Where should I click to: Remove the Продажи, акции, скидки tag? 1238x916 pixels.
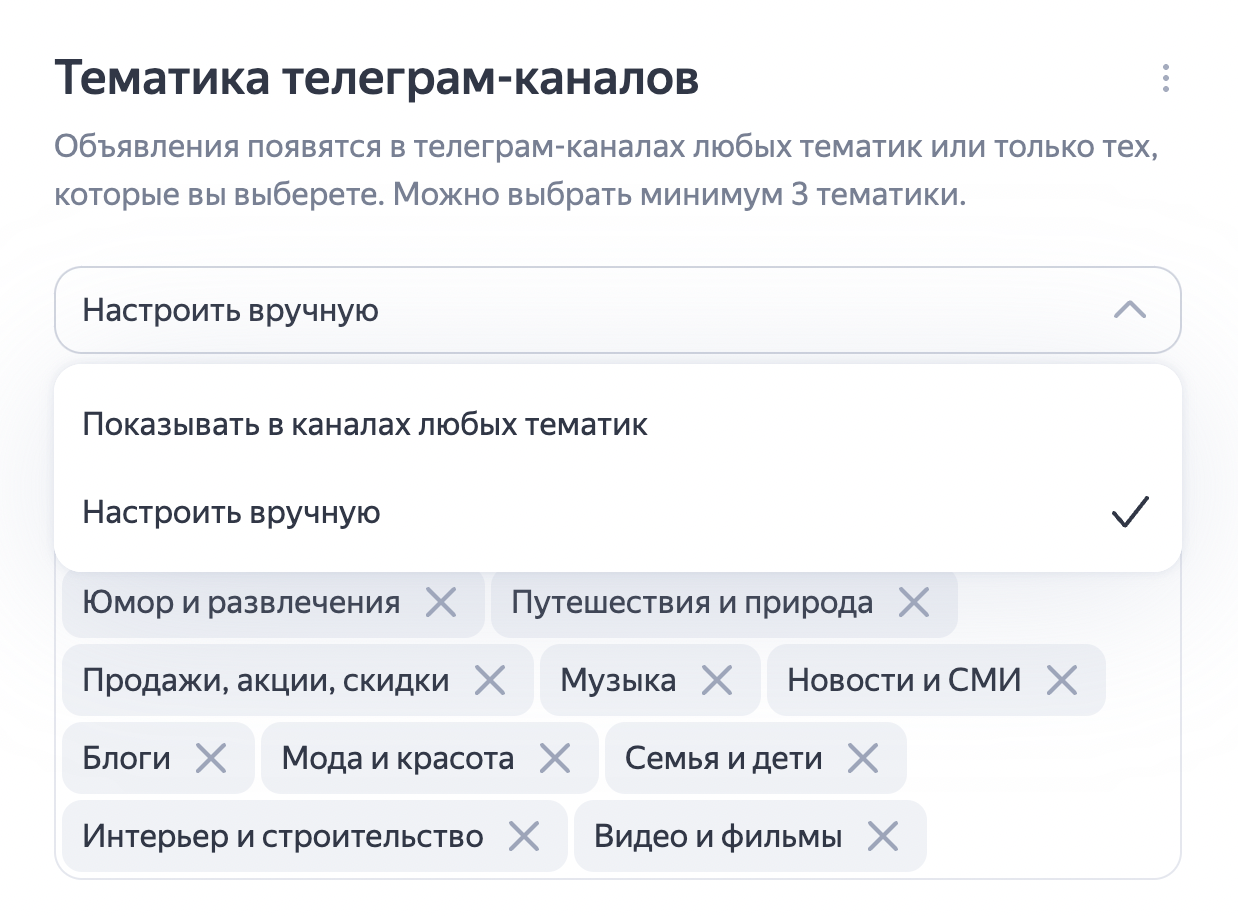point(489,681)
